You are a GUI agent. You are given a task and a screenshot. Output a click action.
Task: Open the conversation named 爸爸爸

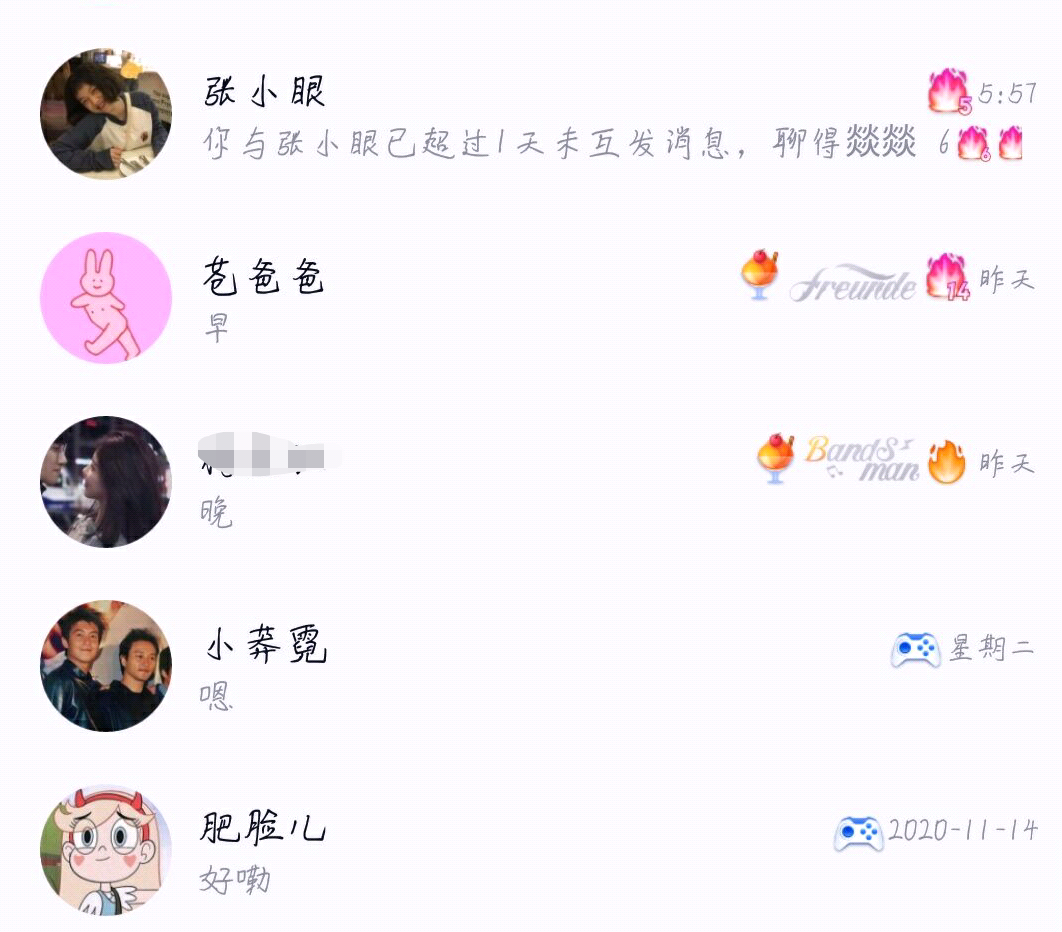click(531, 298)
